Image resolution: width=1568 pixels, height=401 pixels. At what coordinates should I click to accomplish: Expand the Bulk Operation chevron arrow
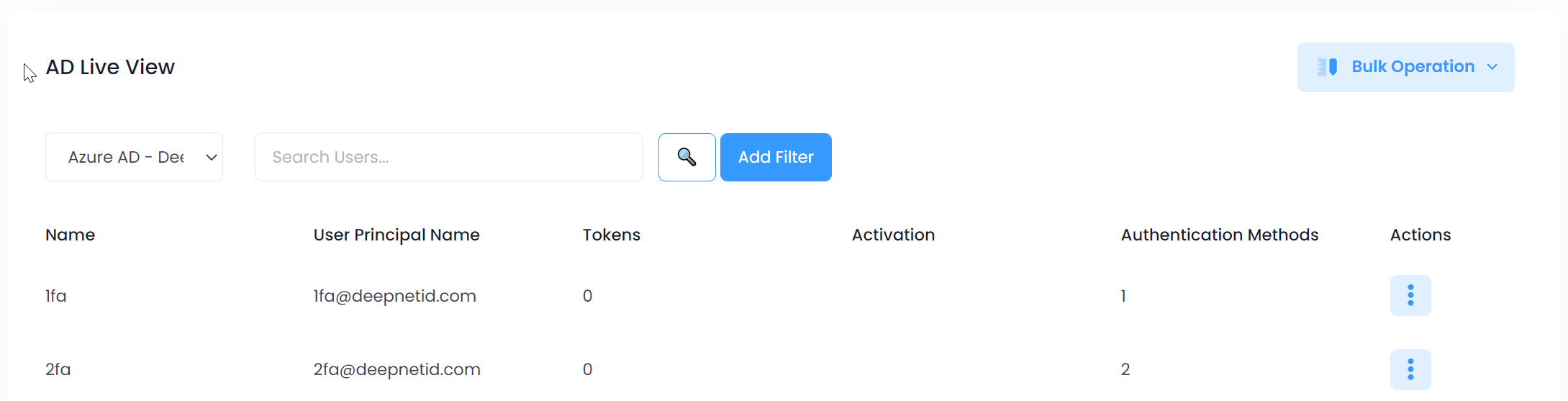[x=1492, y=67]
